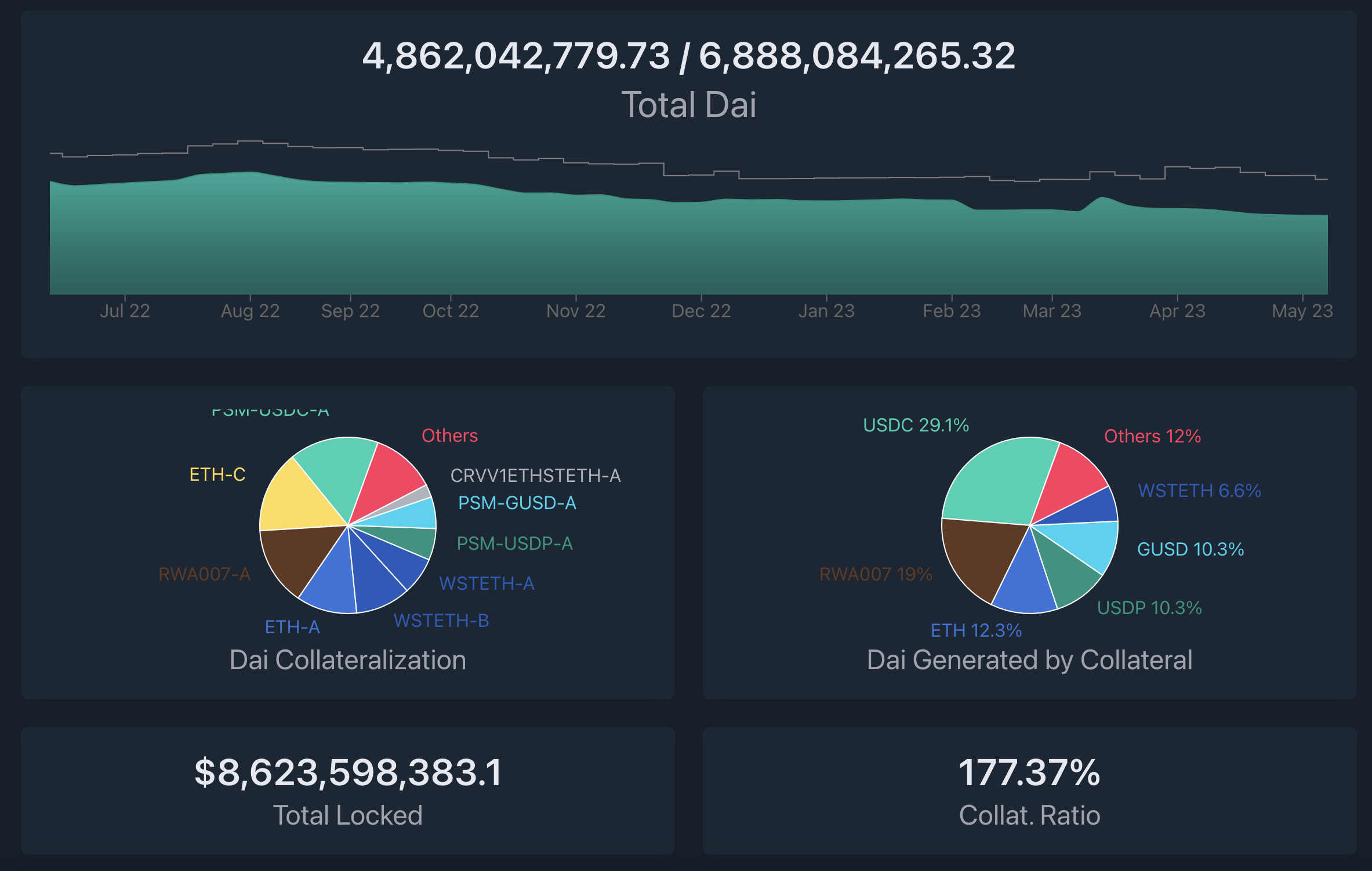Click the PSM-GUSD-A label
1372x871 pixels.
point(517,503)
